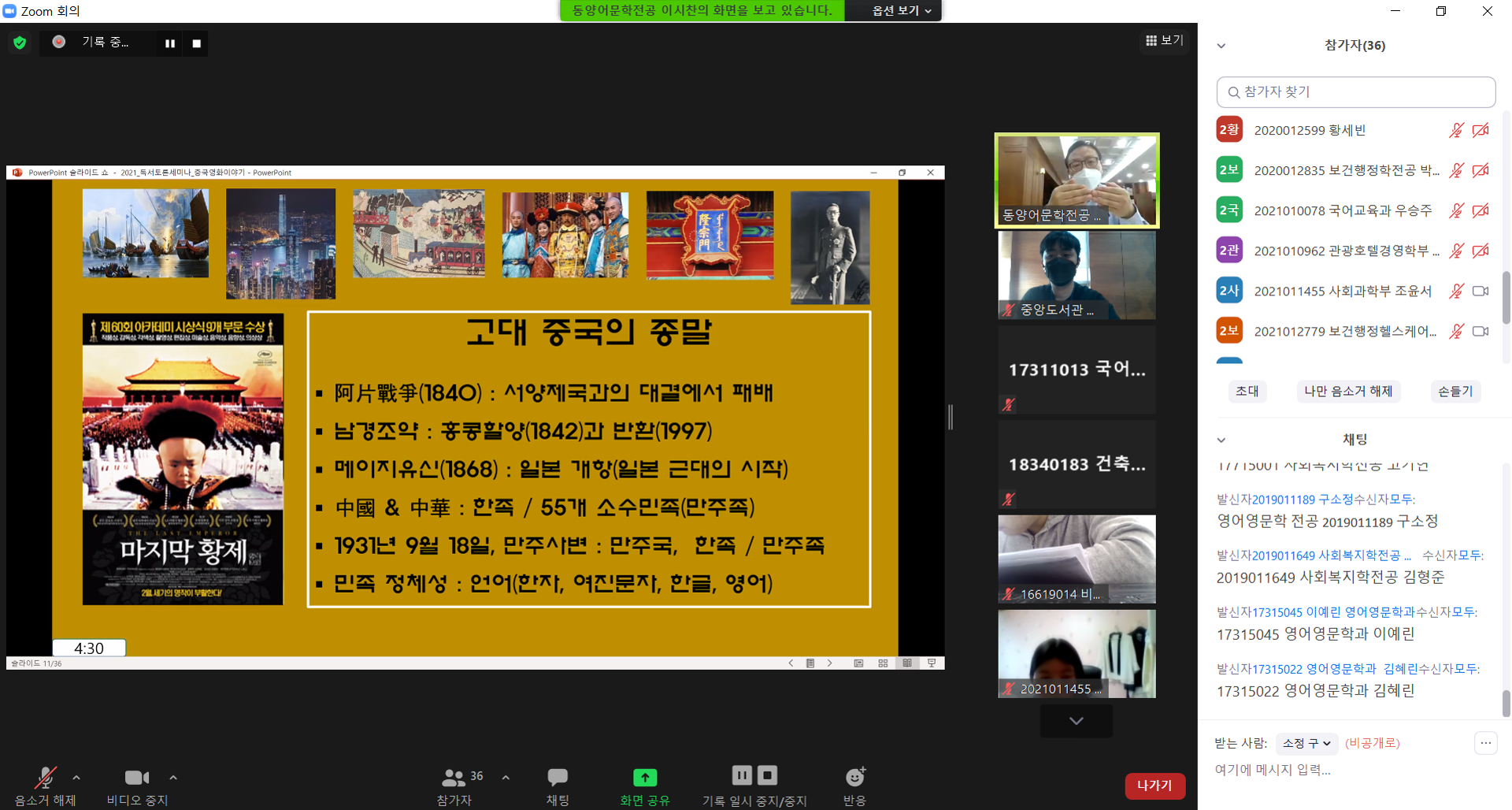The height and width of the screenshot is (810, 1512).
Task: Open the 참가자 participants panel button
Action: (x=454, y=786)
